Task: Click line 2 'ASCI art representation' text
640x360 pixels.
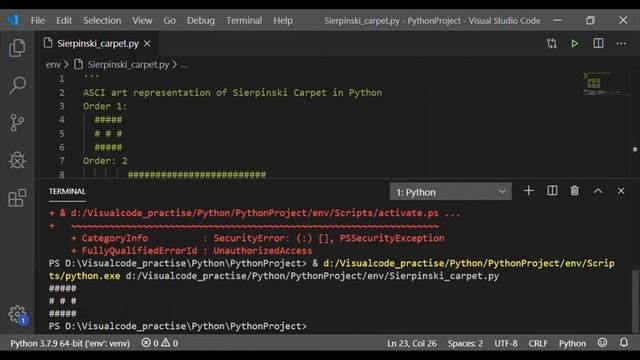Action: point(233,93)
